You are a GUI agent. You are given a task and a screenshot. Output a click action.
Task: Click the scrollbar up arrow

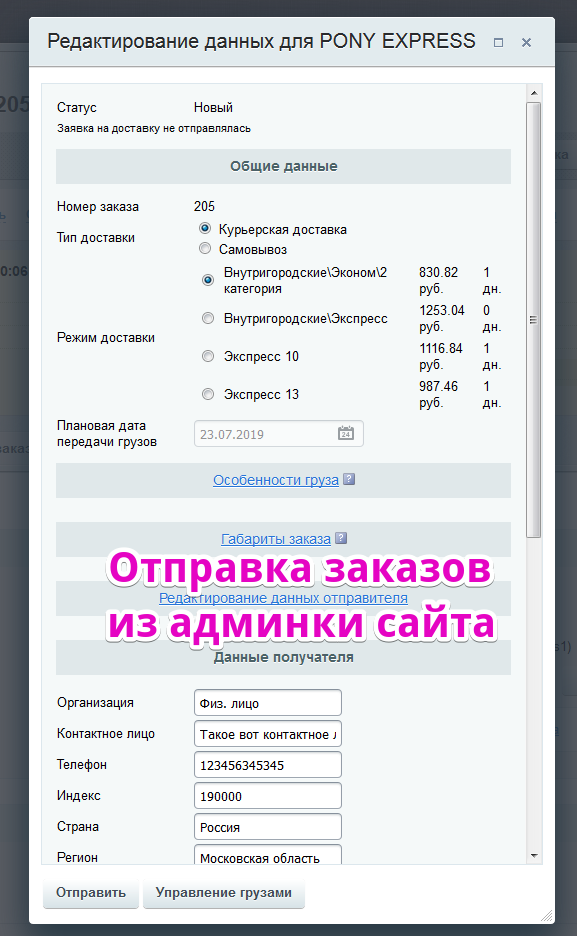[534, 93]
